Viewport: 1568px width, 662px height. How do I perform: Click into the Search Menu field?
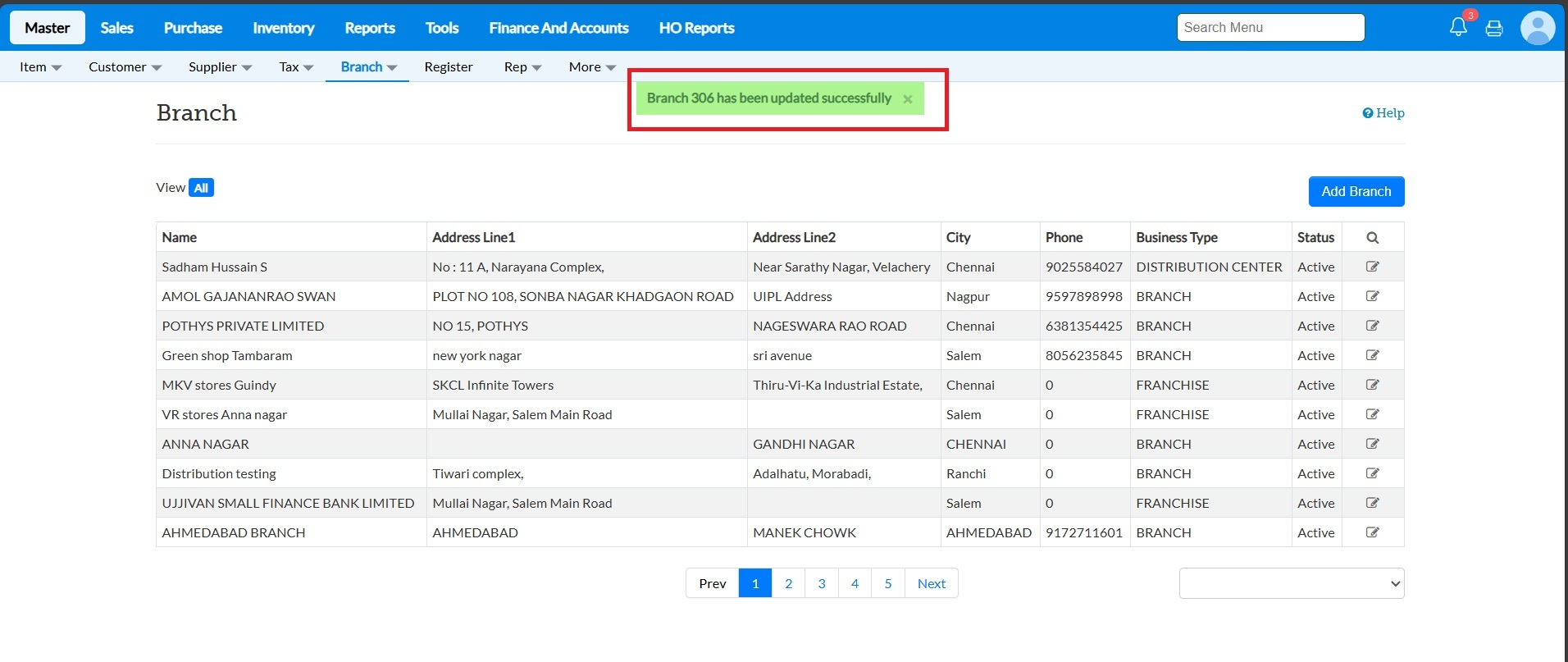tap(1269, 28)
